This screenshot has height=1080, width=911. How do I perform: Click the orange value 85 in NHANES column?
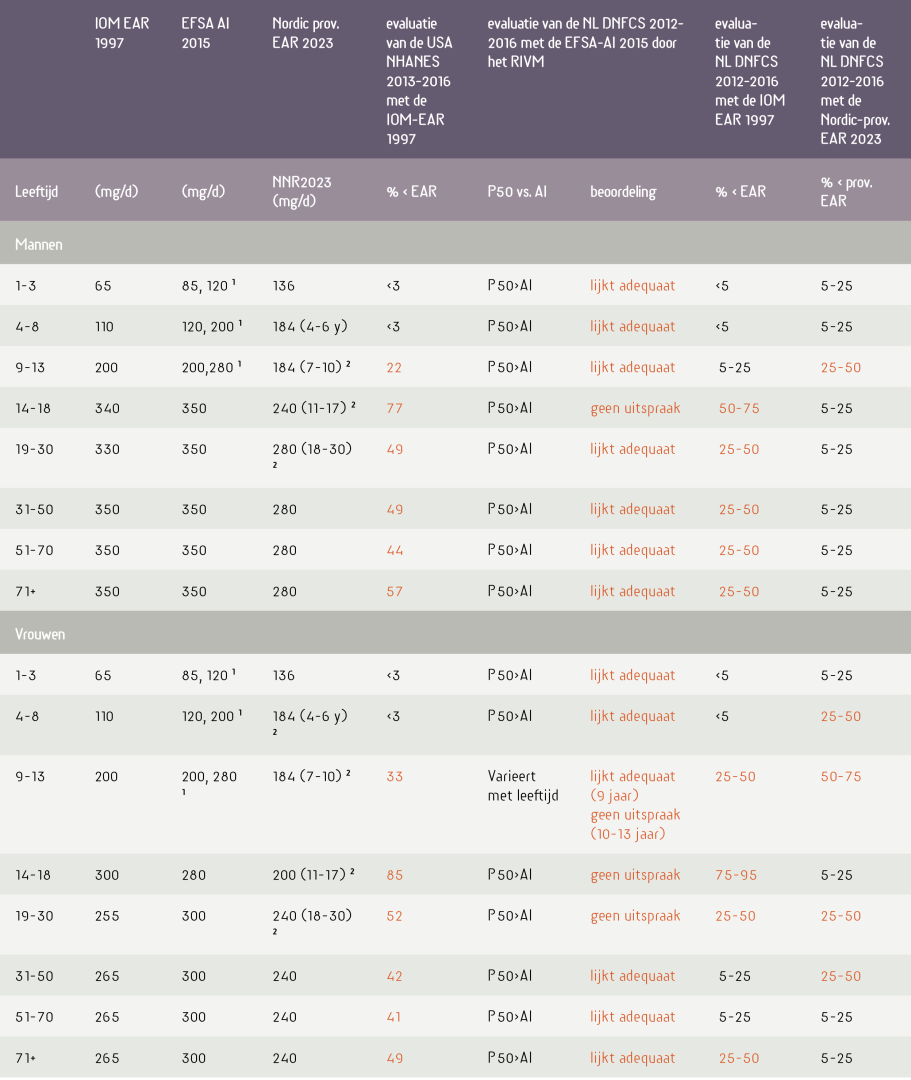pyautogui.click(x=395, y=875)
